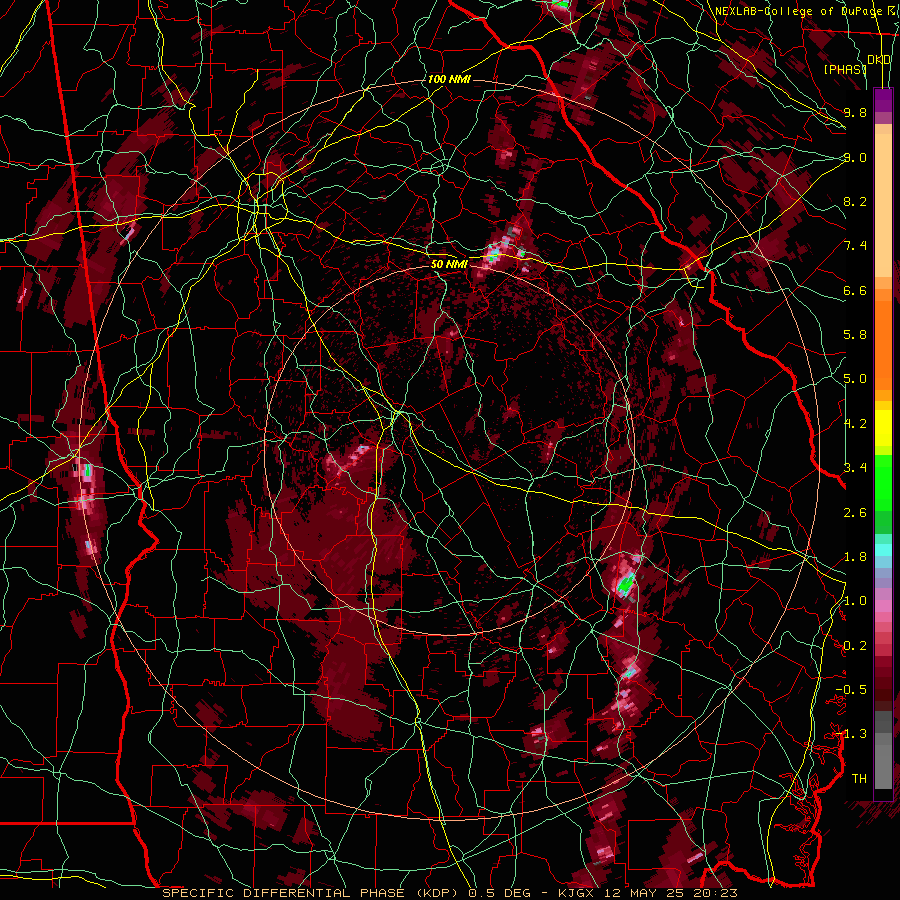Click the 6.6 scale value

coord(855,290)
